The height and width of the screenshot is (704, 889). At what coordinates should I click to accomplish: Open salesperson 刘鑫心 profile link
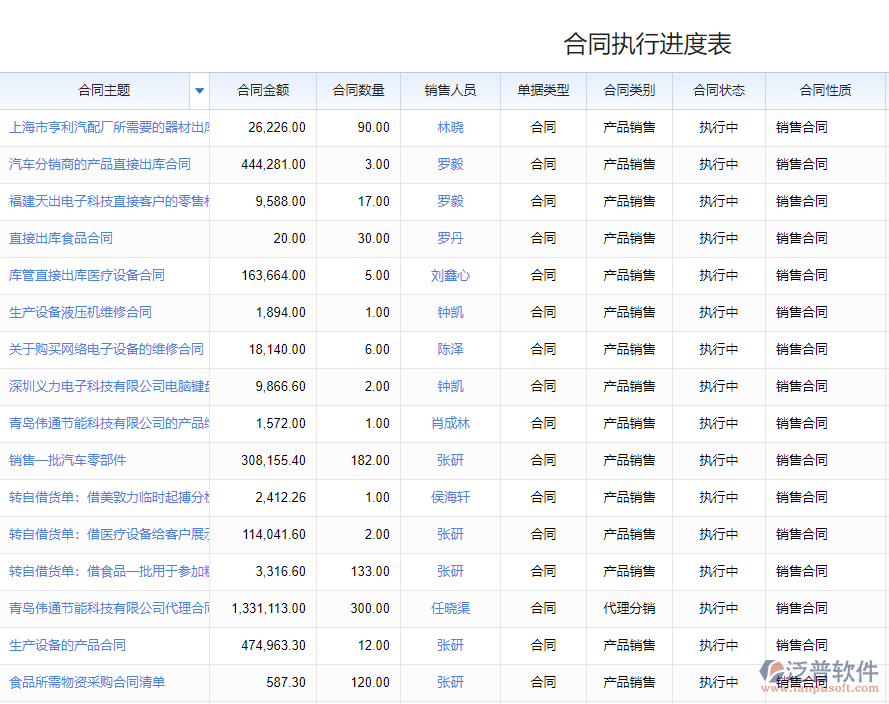coord(450,275)
